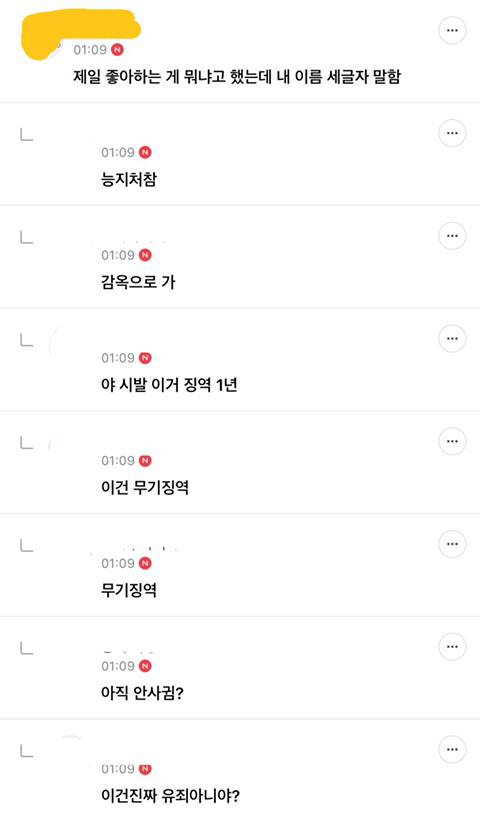Click the 01:09 timestamp on the main post
Image resolution: width=480 pixels, height=816 pixels.
(x=90, y=50)
